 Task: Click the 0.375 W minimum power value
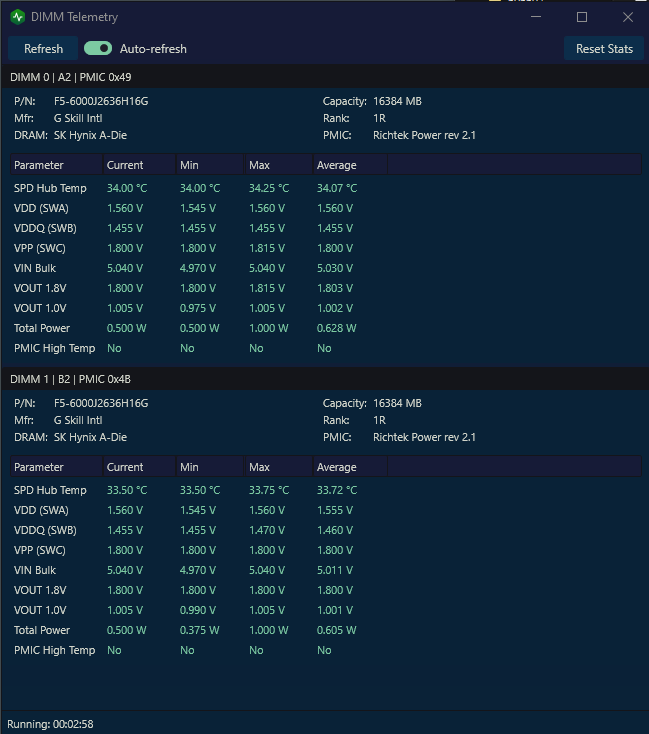pos(199,630)
